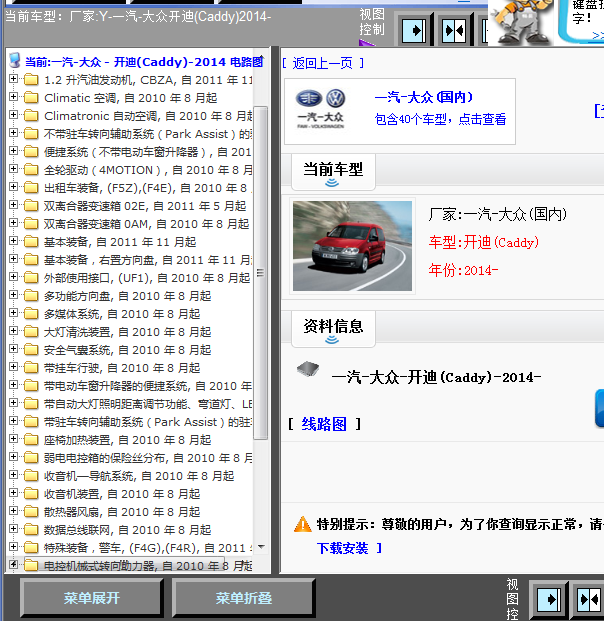This screenshot has height=621, width=604.
Task: Click the folder icon for 收音机装置
Action: [31, 493]
